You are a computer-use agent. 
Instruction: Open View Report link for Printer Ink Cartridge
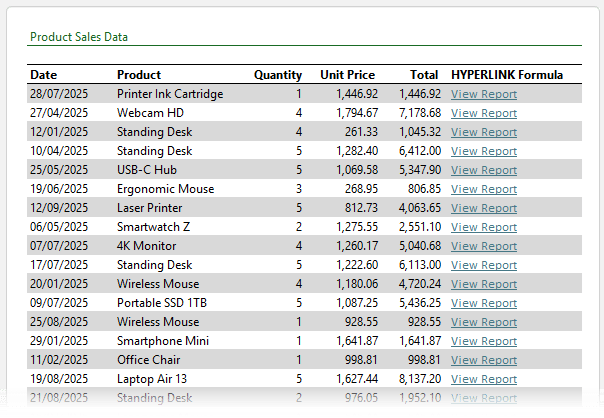484,94
